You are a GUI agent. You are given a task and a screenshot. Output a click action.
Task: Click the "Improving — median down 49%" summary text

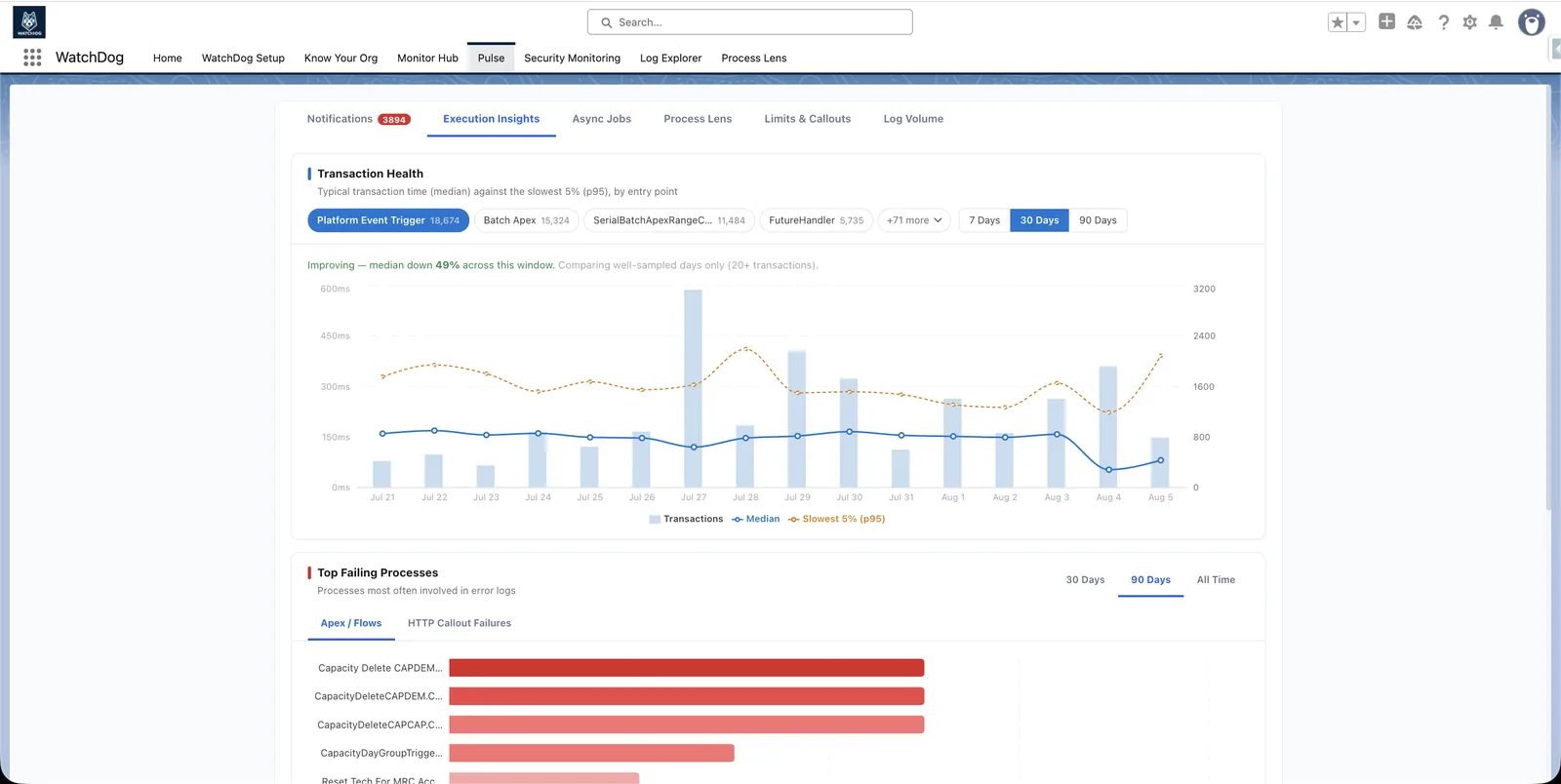click(430, 265)
